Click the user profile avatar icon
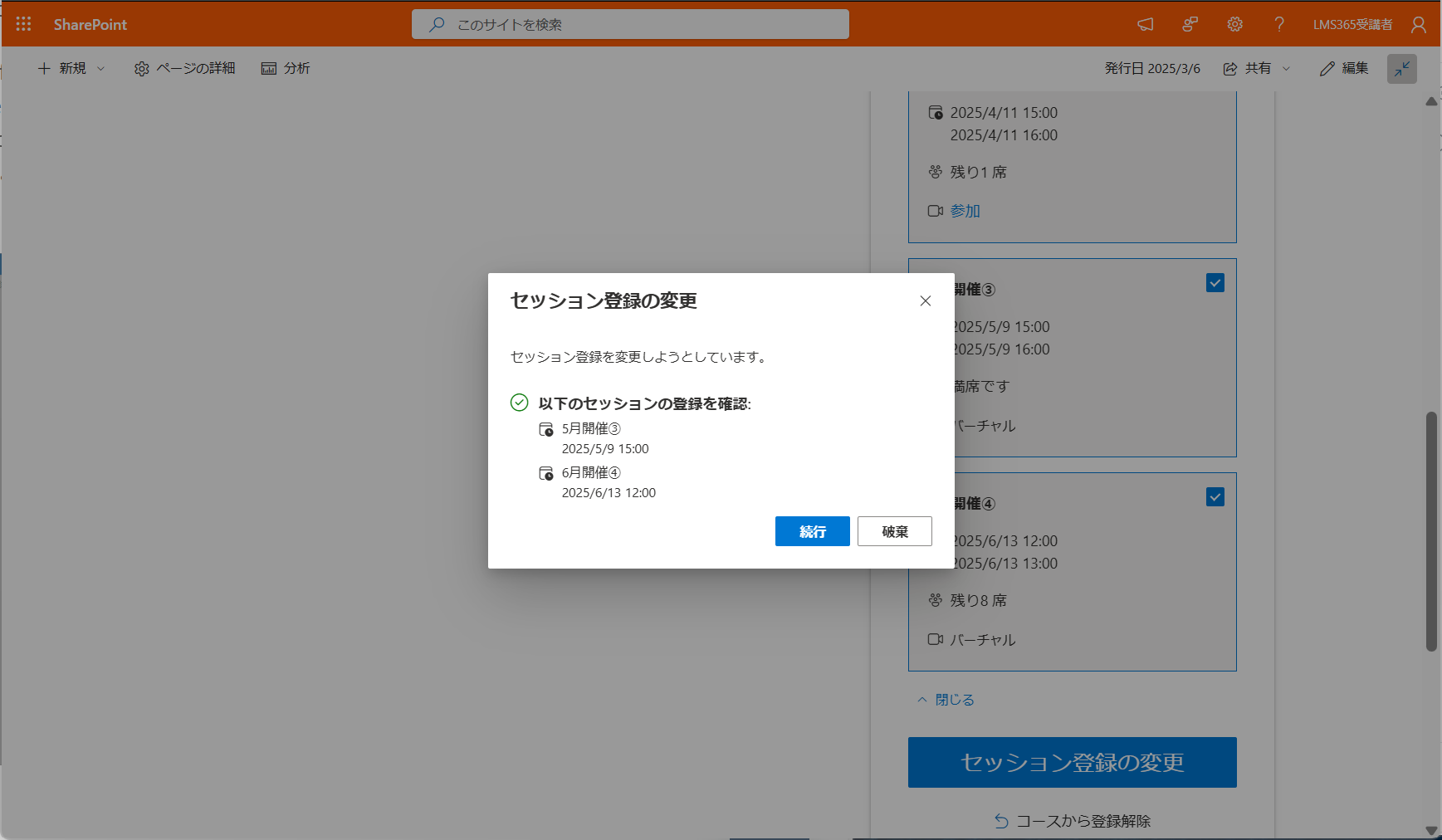1442x840 pixels. click(x=1419, y=25)
